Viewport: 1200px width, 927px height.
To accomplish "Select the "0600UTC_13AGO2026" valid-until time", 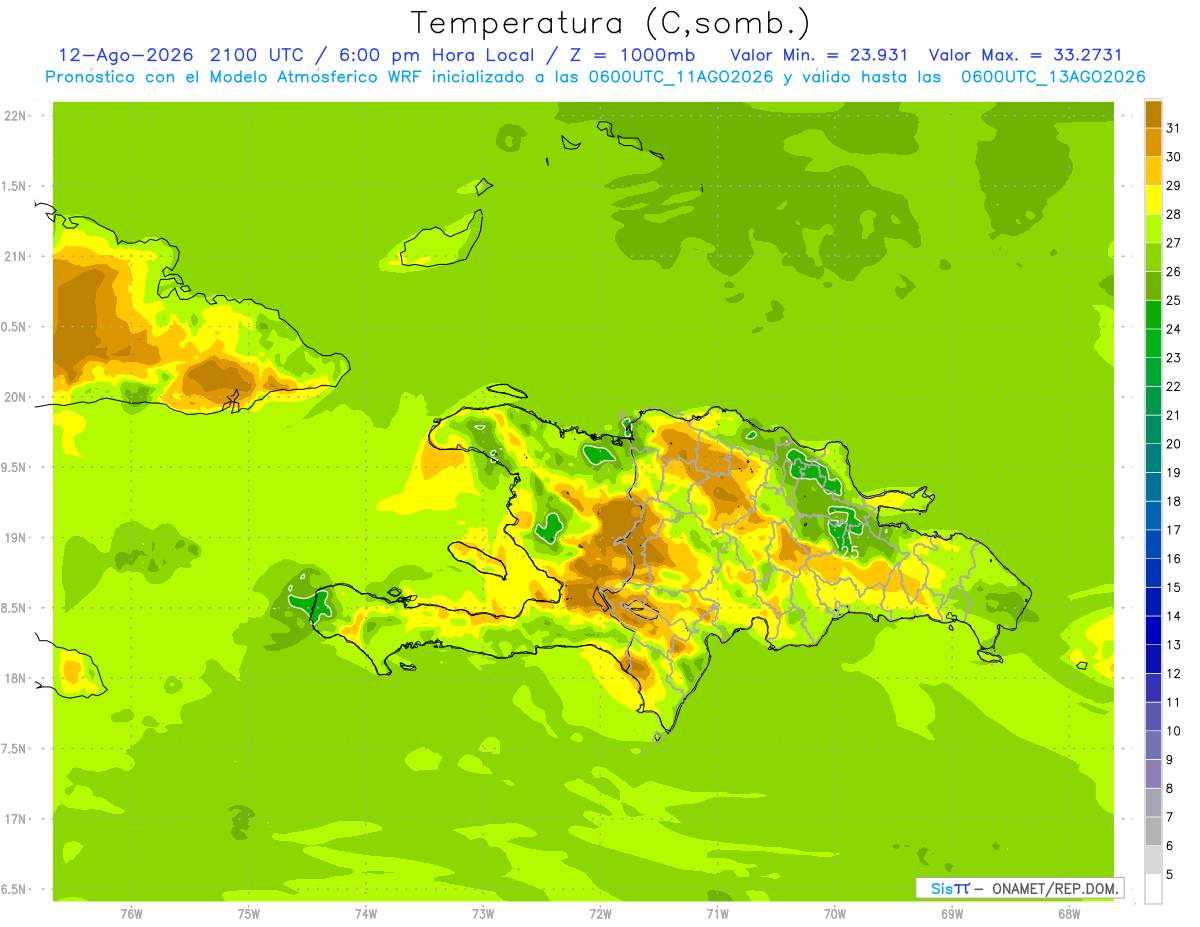I will pyautogui.click(x=1053, y=77).
